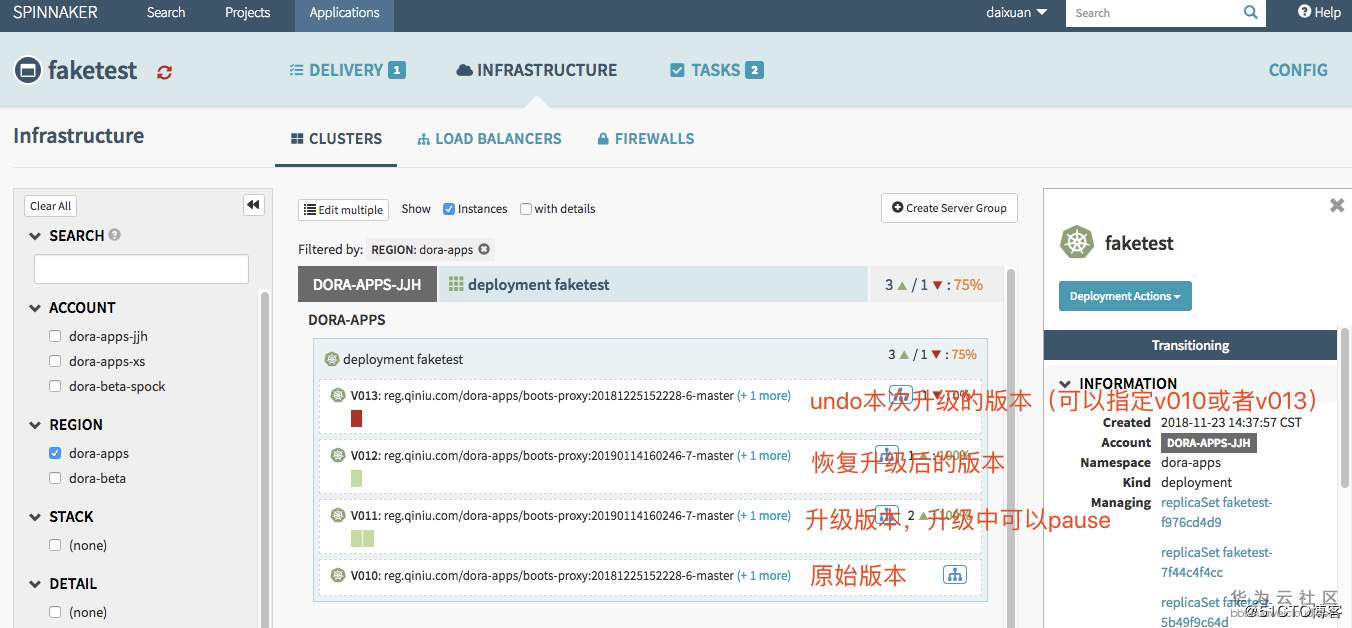Uncheck the dora-apps region filter

point(56,453)
